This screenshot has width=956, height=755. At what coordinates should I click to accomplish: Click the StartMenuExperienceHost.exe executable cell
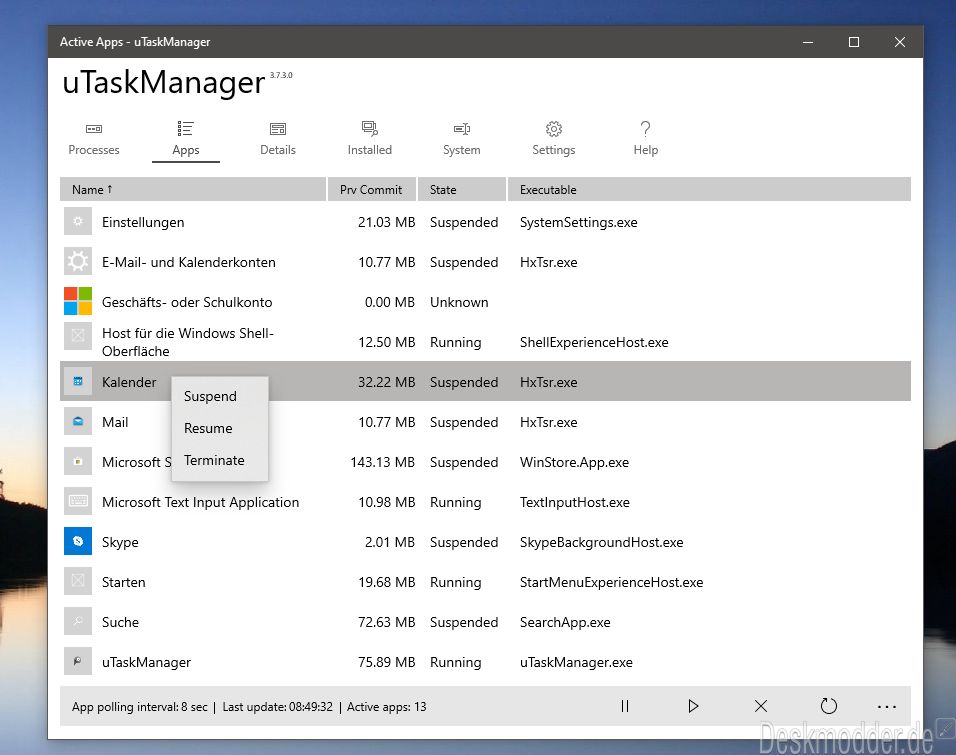(612, 582)
